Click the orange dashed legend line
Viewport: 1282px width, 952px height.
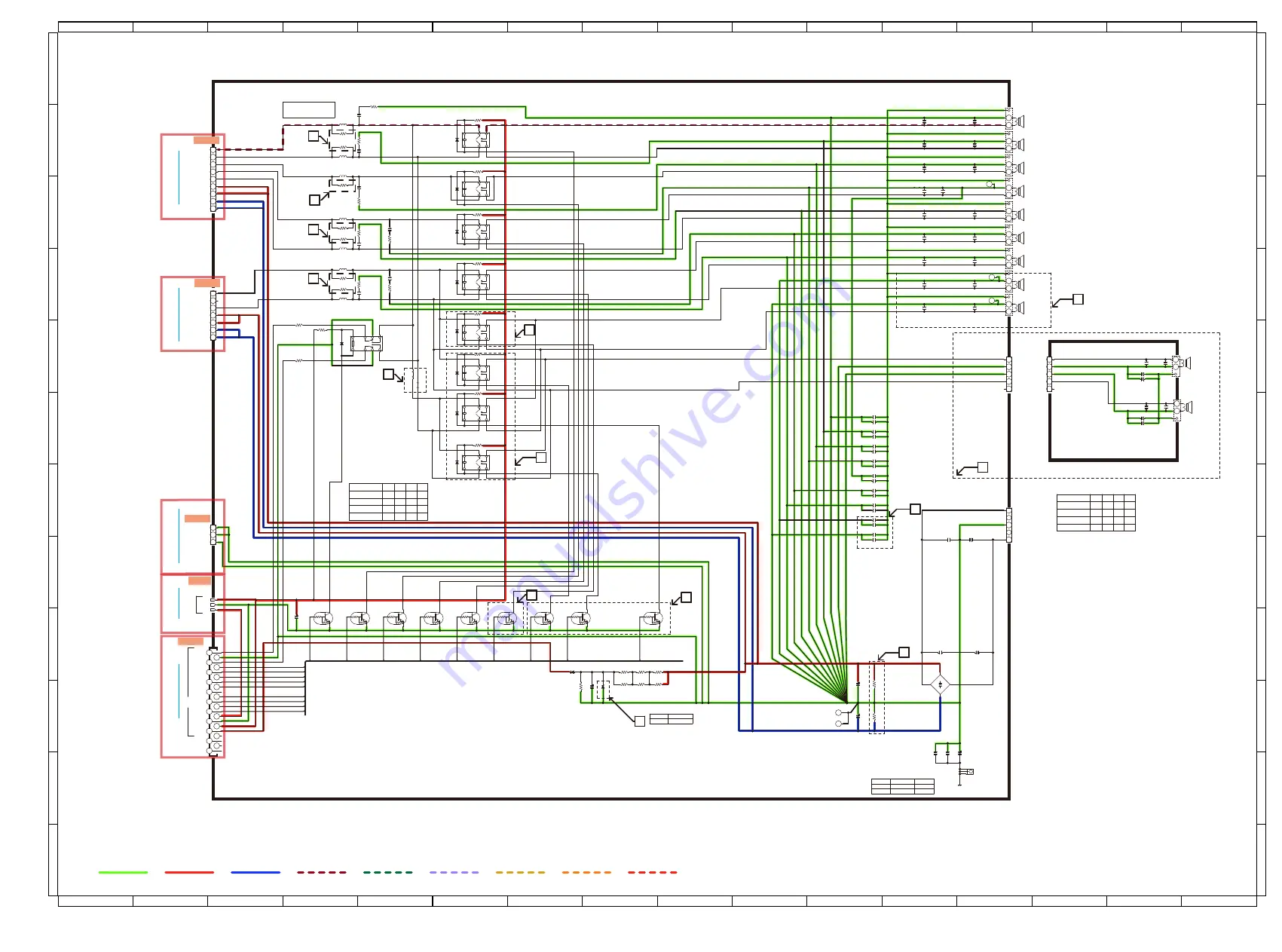click(x=586, y=872)
